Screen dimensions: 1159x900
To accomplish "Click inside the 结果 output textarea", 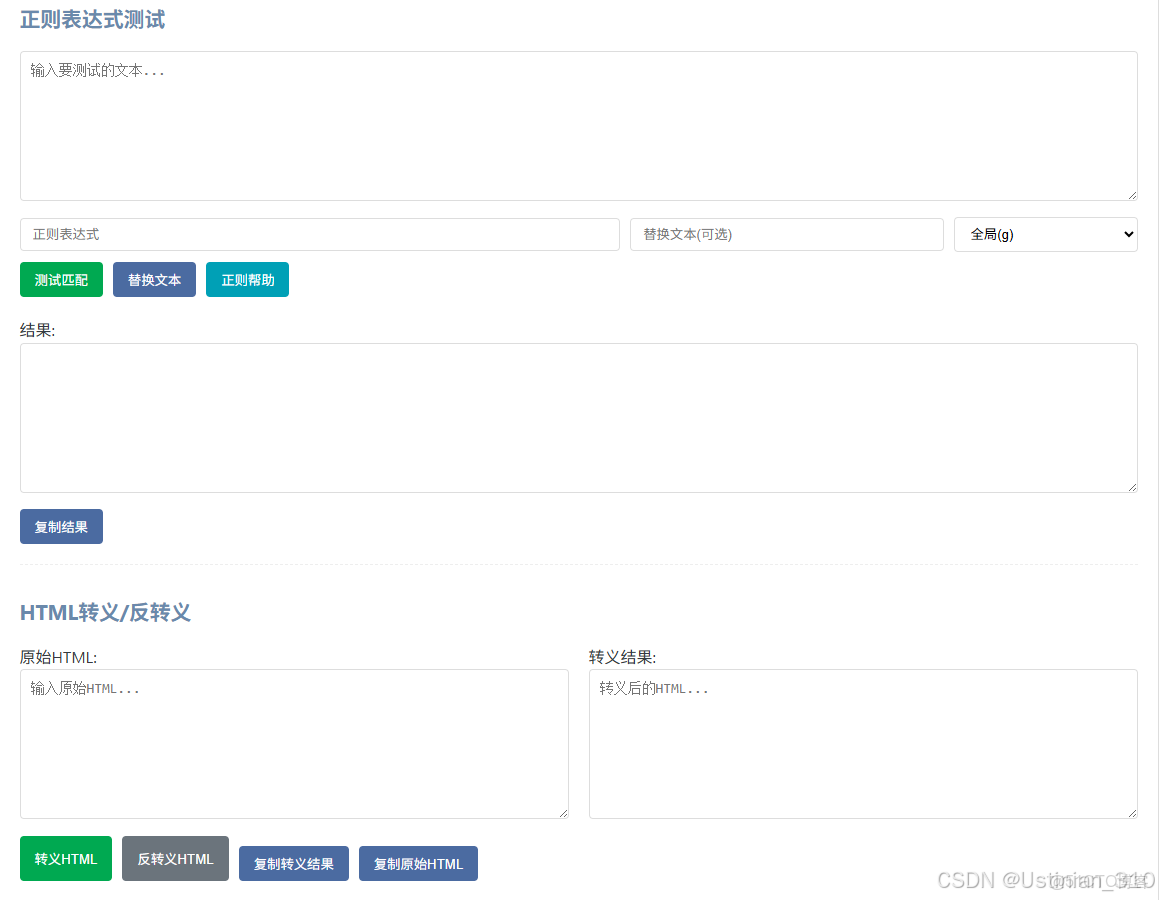I will click(578, 418).
